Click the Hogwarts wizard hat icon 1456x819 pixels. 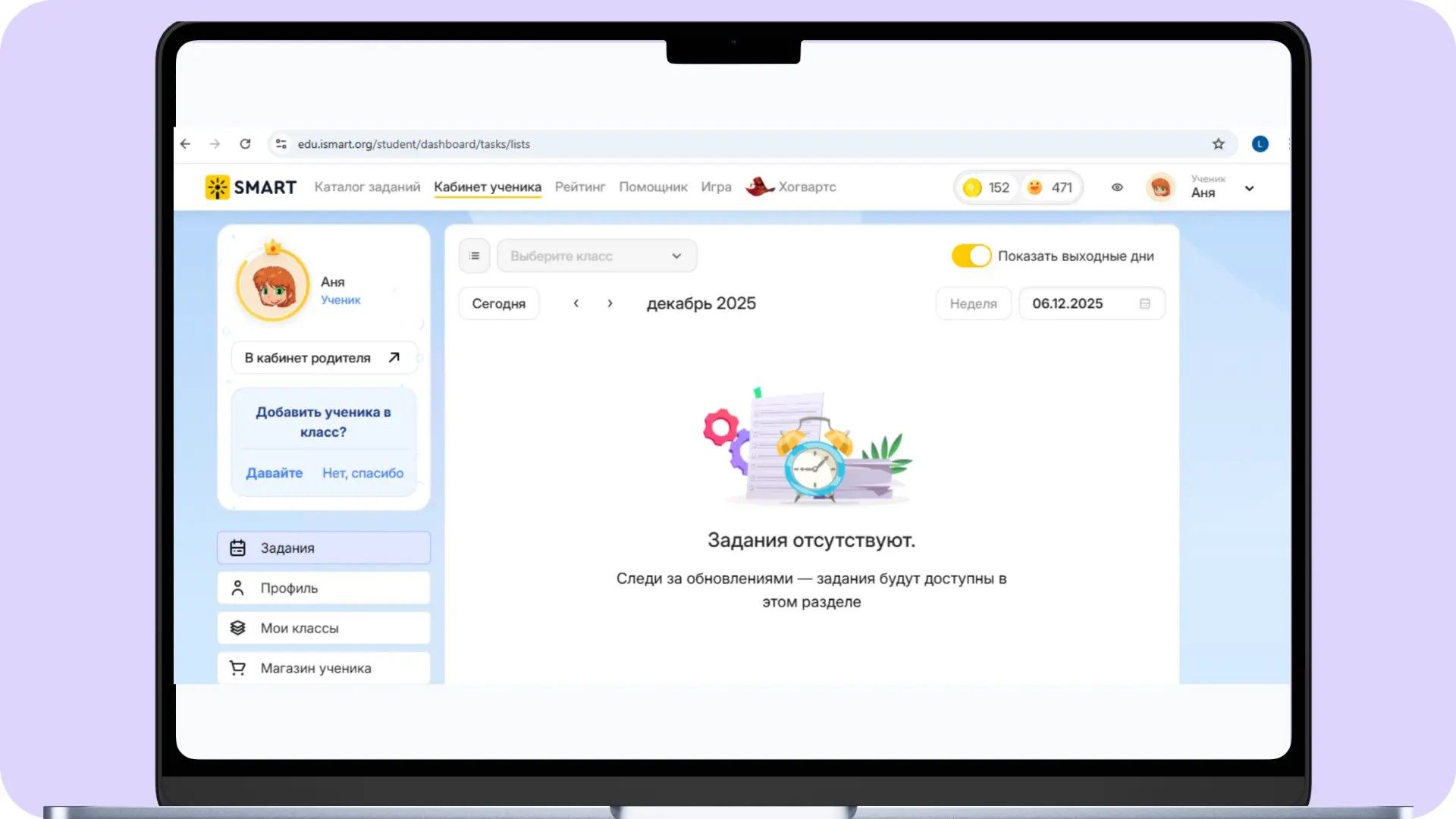click(759, 187)
